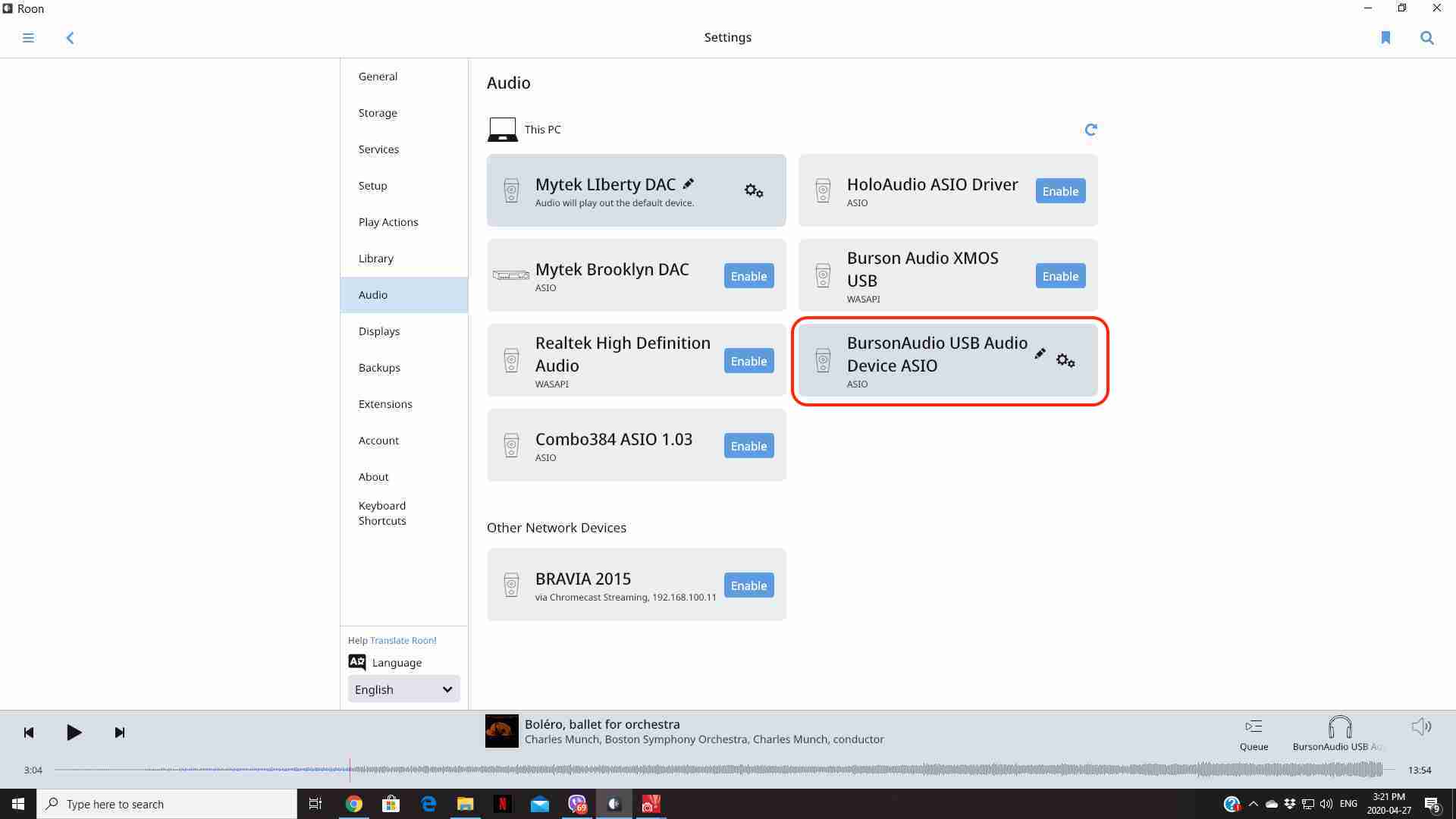Open Netflix from the taskbar

click(502, 804)
